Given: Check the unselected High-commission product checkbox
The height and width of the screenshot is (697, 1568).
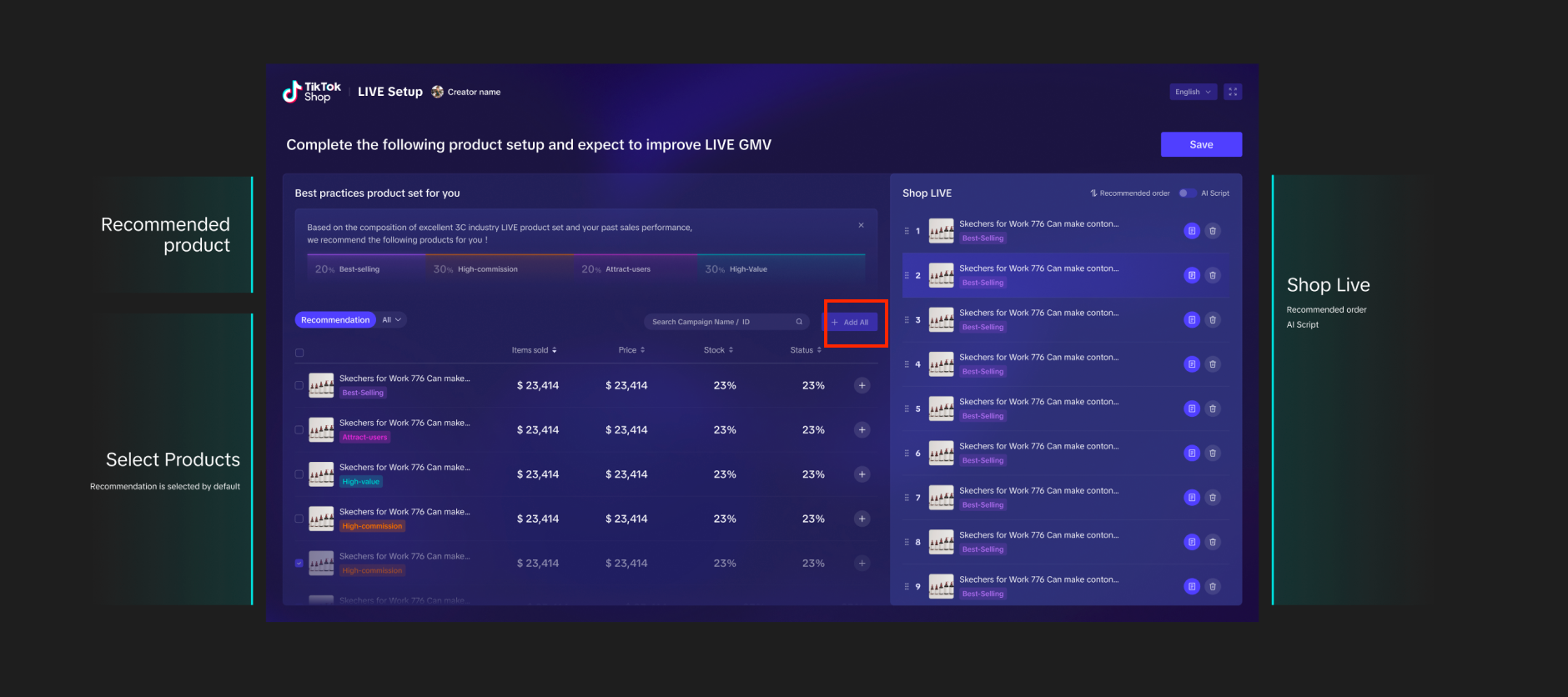Looking at the screenshot, I should click(x=299, y=519).
